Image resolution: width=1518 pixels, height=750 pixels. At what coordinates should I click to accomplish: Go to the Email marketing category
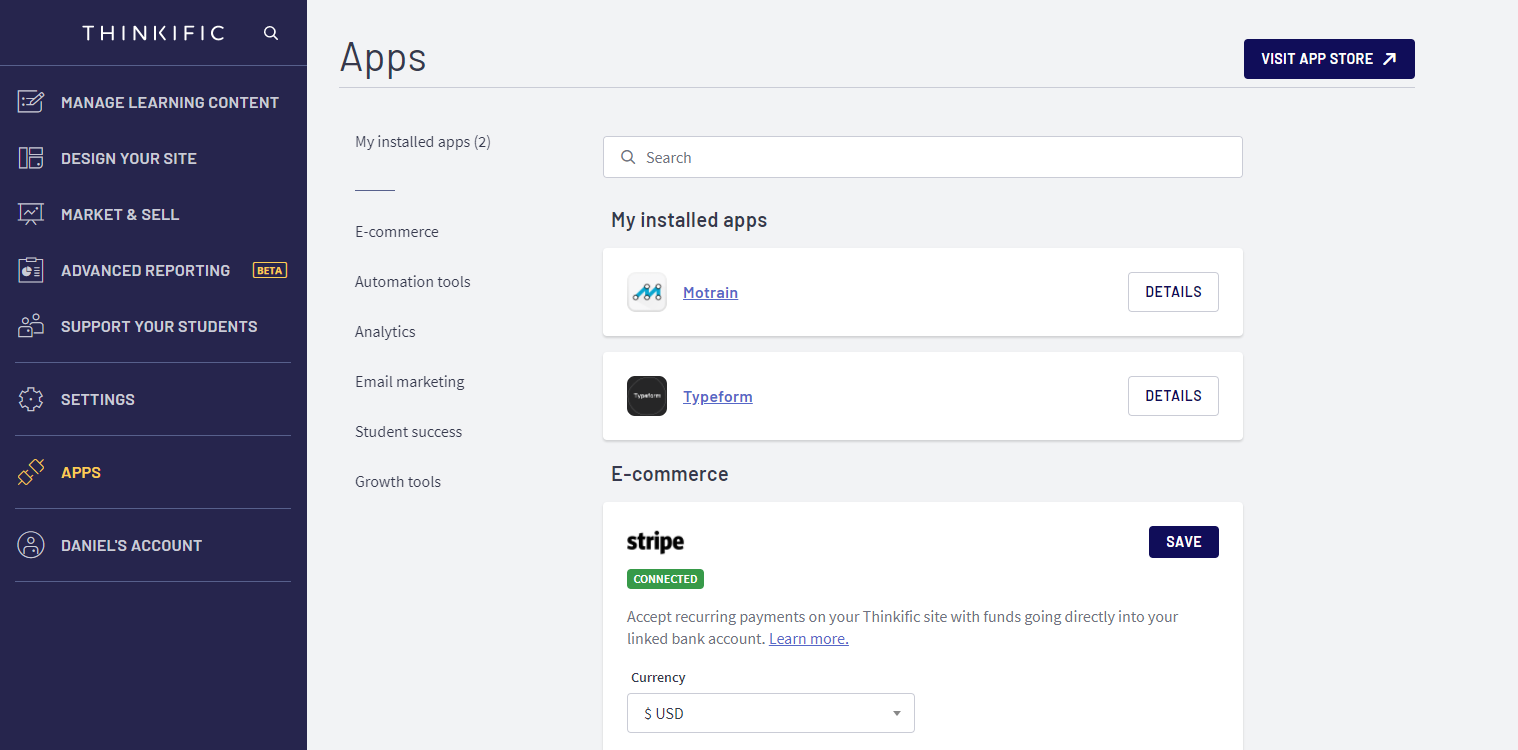[410, 382]
